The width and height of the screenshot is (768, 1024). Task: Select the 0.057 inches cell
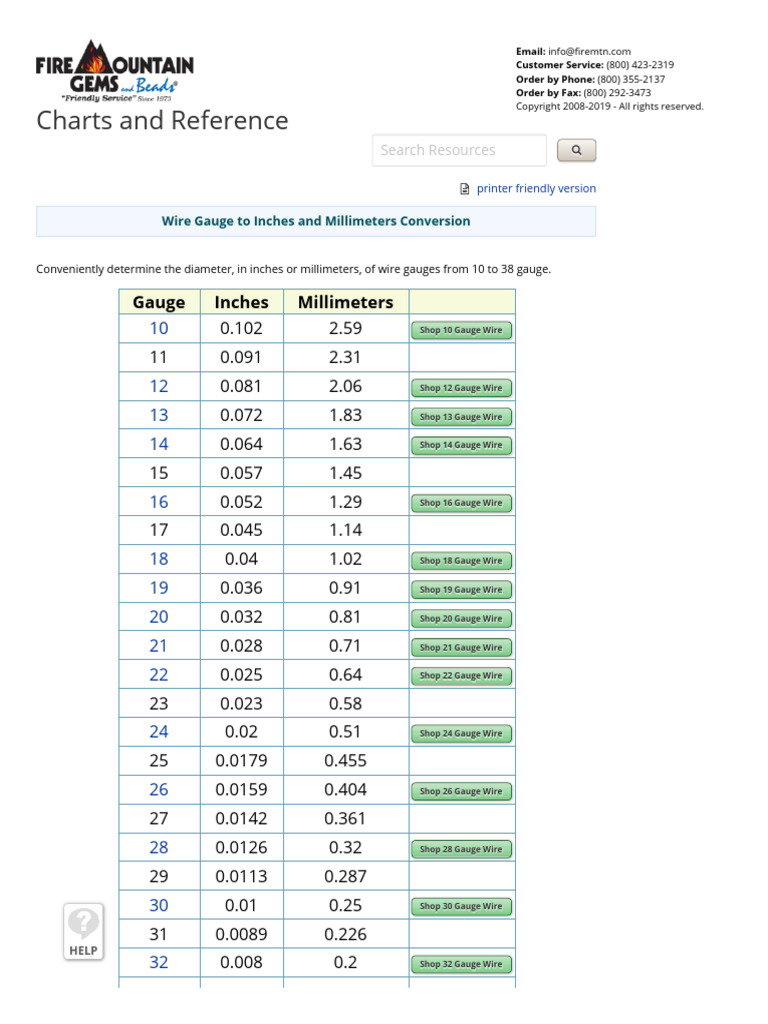242,473
